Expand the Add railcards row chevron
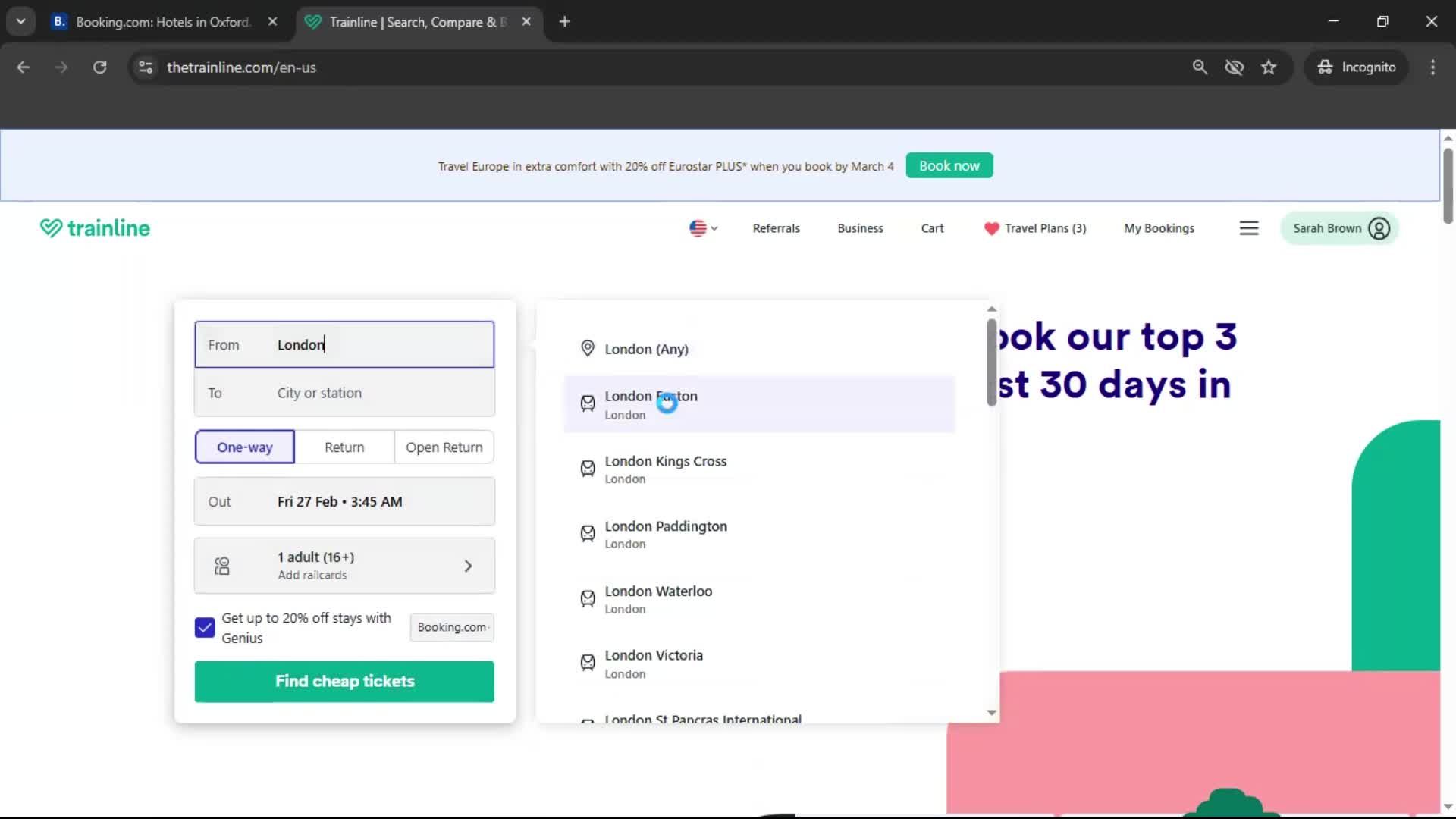This screenshot has height=819, width=1456. [x=469, y=565]
